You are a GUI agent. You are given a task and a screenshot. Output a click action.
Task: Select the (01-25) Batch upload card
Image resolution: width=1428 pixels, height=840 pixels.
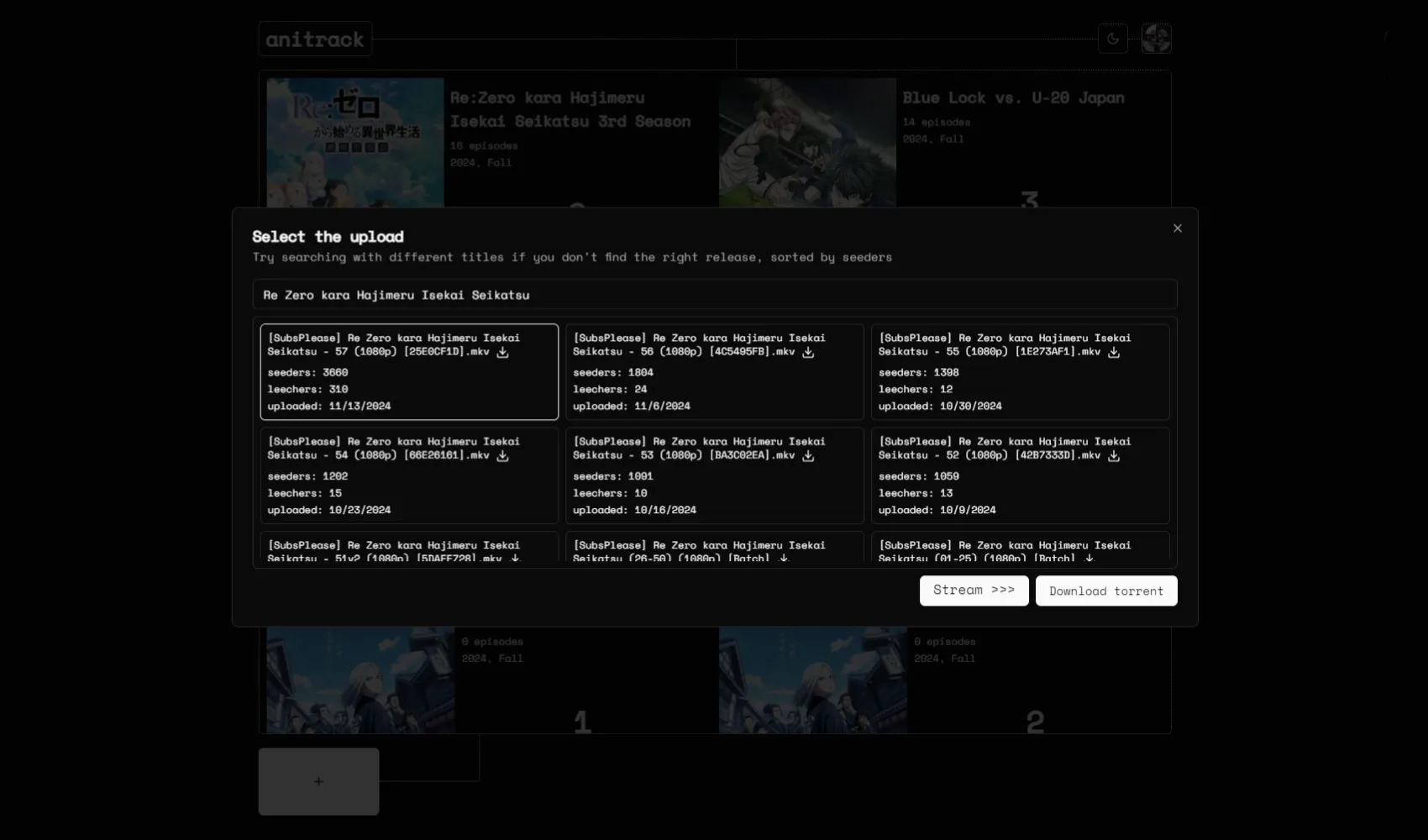point(1021,547)
